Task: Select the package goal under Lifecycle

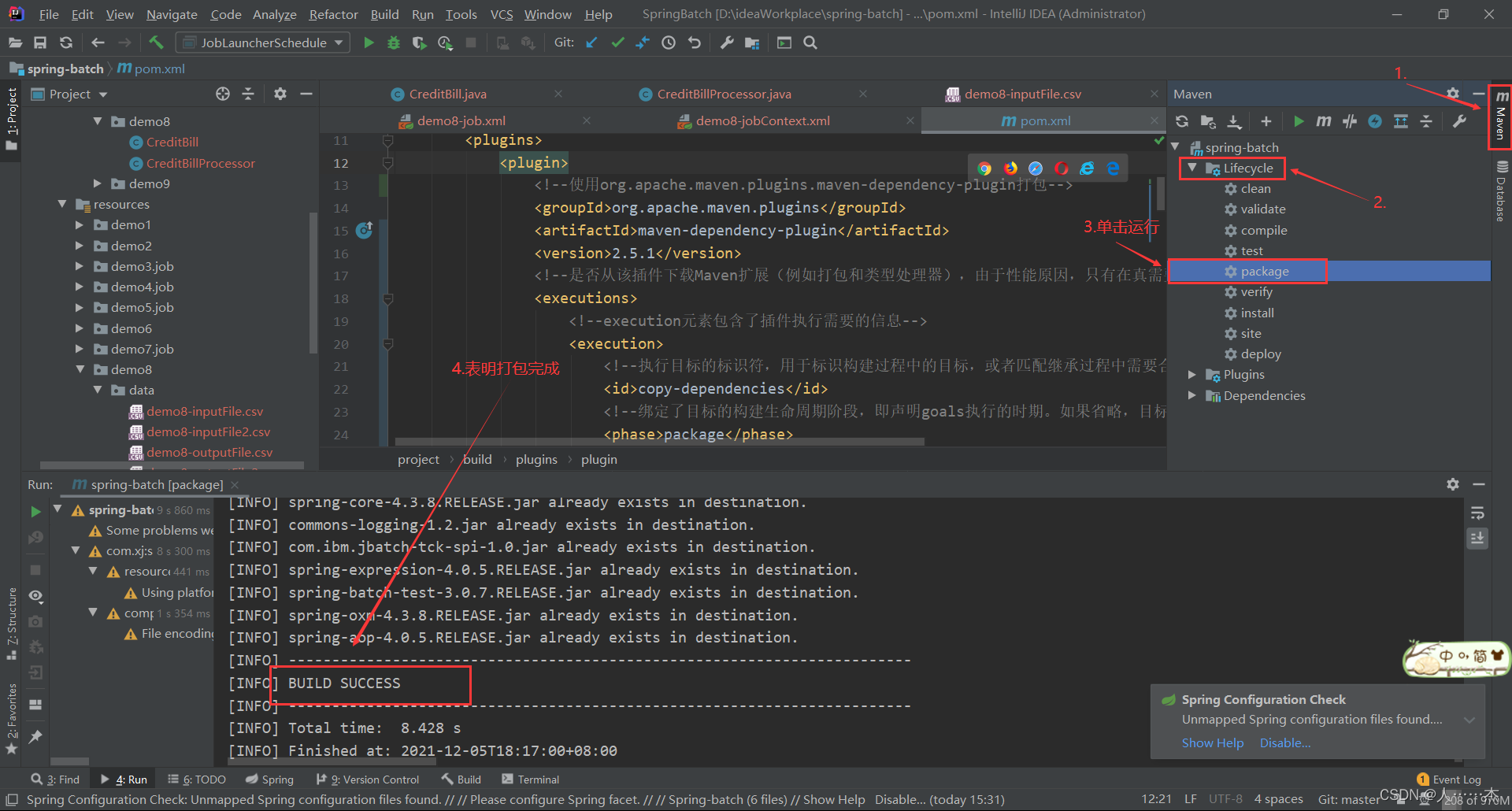Action: 1264,271
